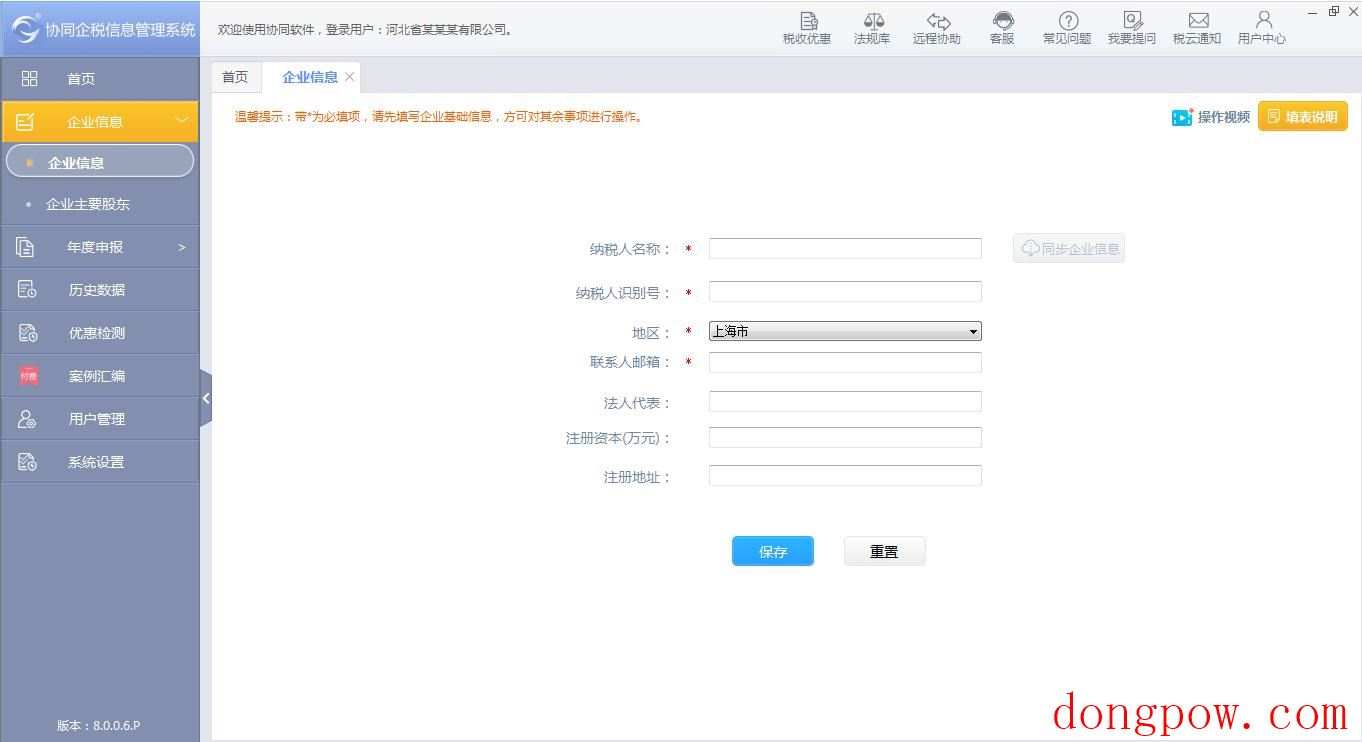Click the 用户管理 person icon

27,419
